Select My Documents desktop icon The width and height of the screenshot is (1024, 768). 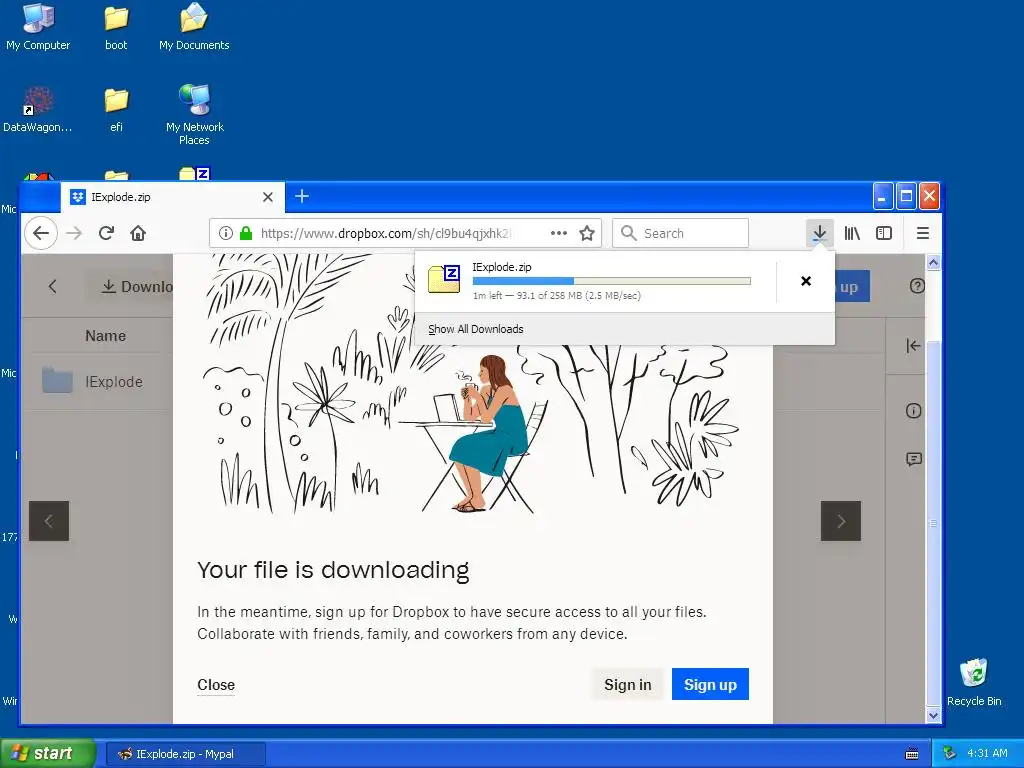[x=194, y=27]
